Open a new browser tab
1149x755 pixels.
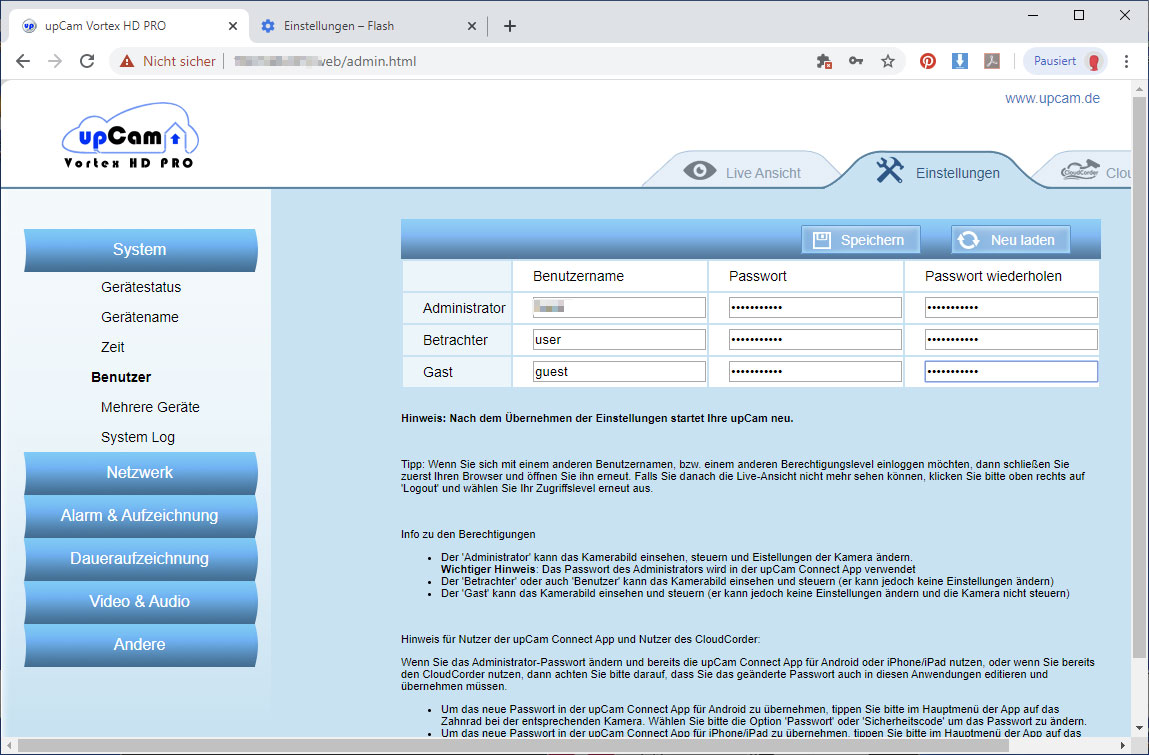pyautogui.click(x=510, y=26)
